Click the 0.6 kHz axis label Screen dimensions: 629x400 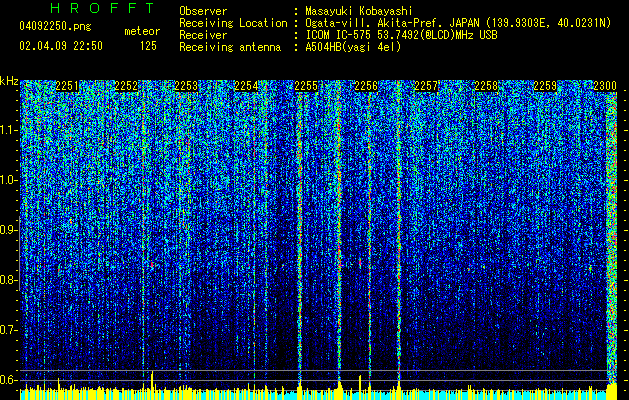tap(9, 380)
